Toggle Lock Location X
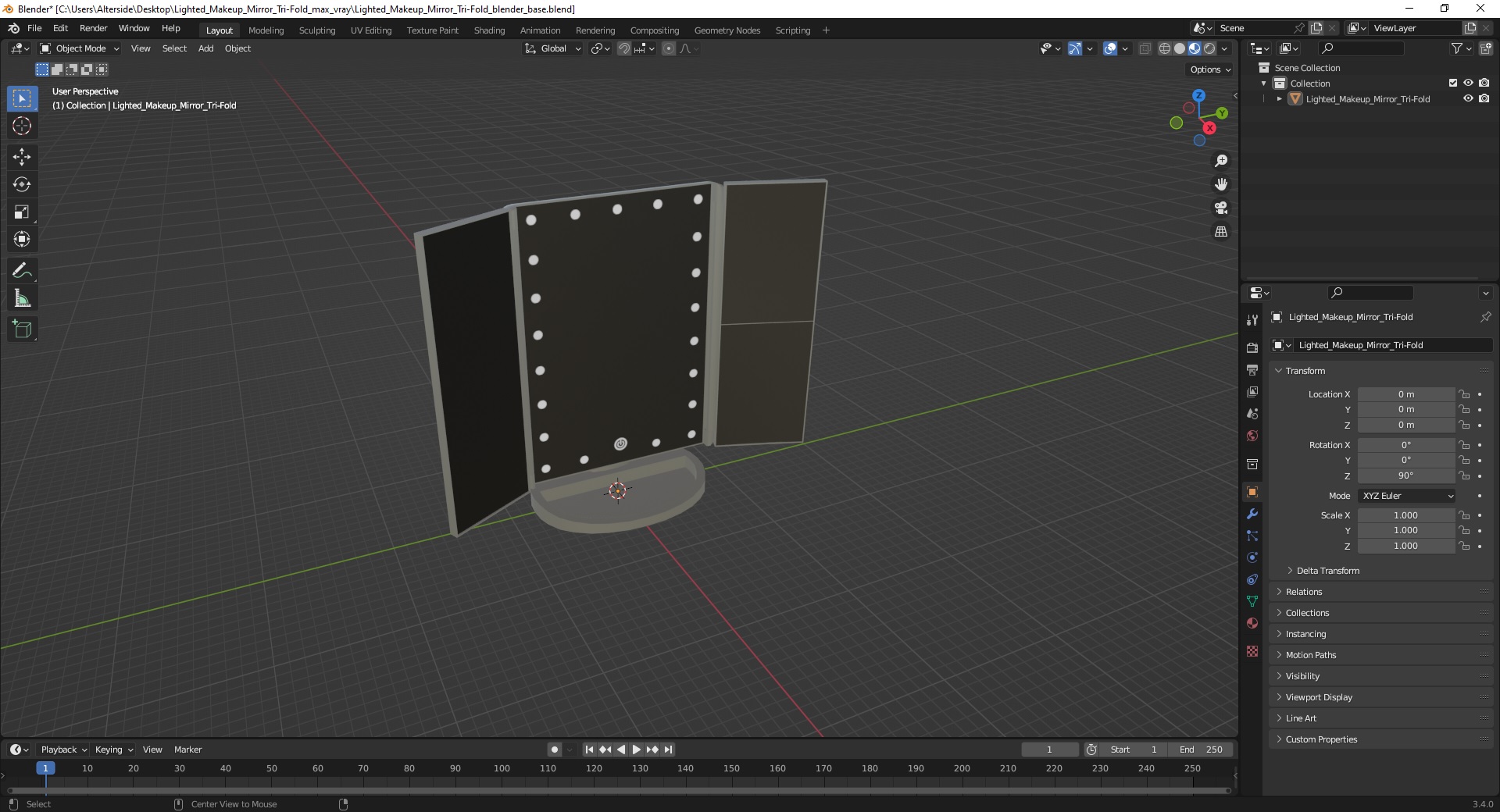The height and width of the screenshot is (812, 1500). pyautogui.click(x=1464, y=394)
